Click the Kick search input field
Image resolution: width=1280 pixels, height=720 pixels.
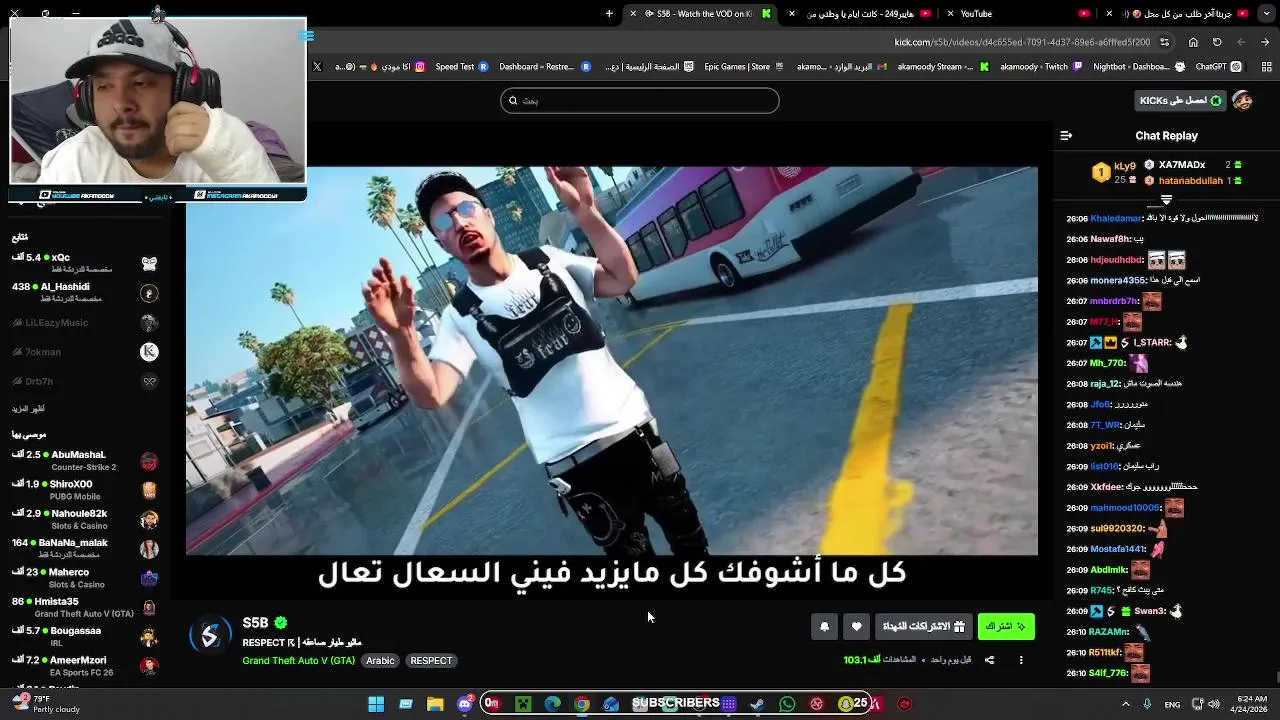pos(640,101)
